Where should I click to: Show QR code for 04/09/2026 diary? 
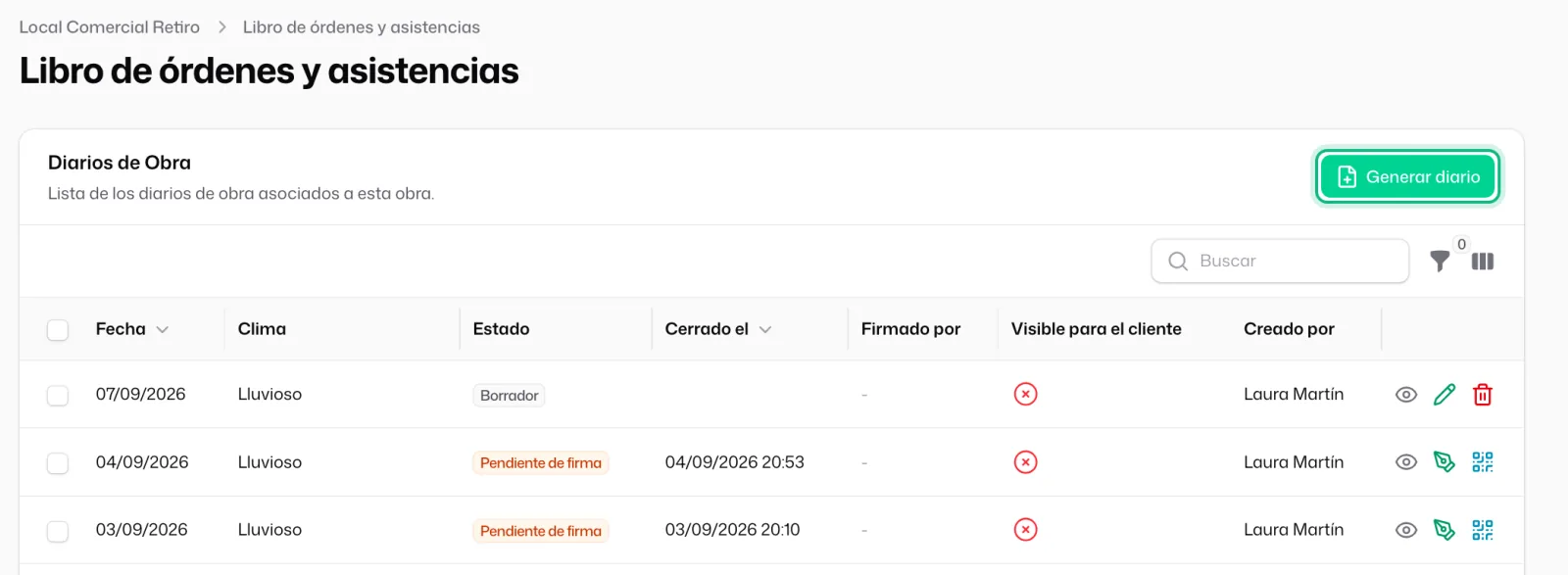pyautogui.click(x=1483, y=462)
